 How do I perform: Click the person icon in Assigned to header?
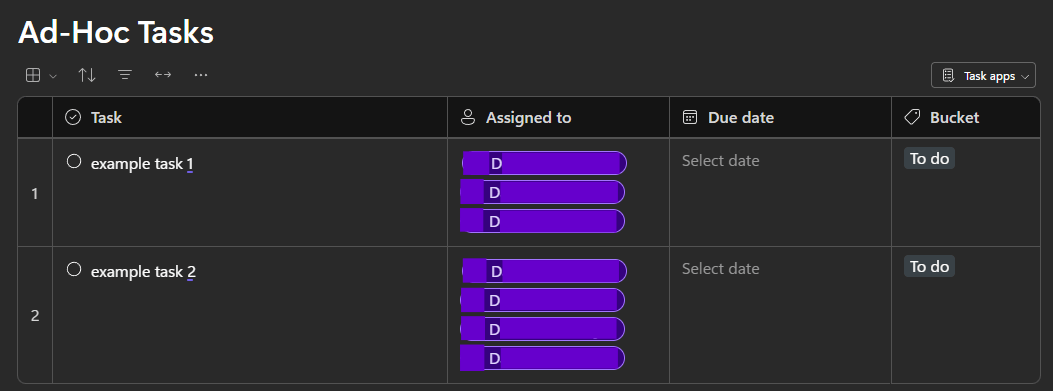[x=467, y=118]
